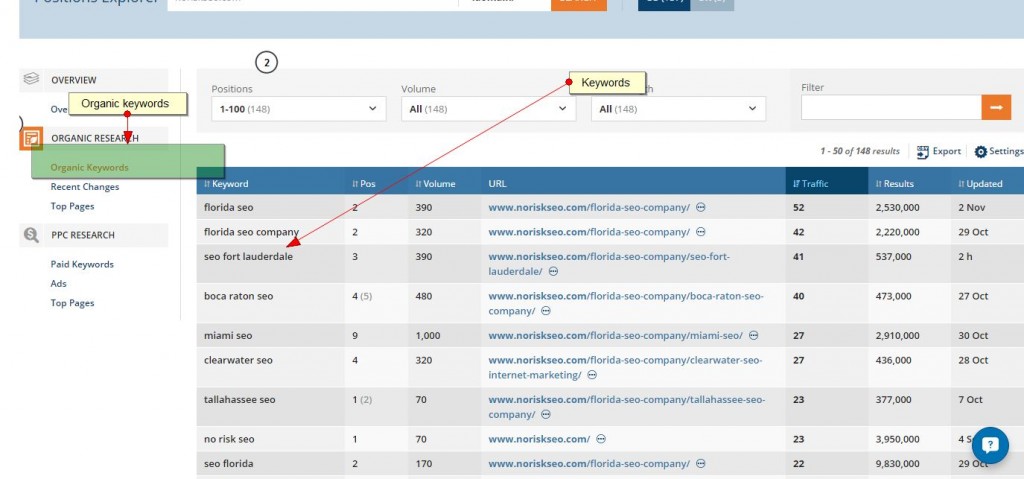Open Paid Keywords in sidebar
Viewport: 1024px width, 479px height.
82,264
